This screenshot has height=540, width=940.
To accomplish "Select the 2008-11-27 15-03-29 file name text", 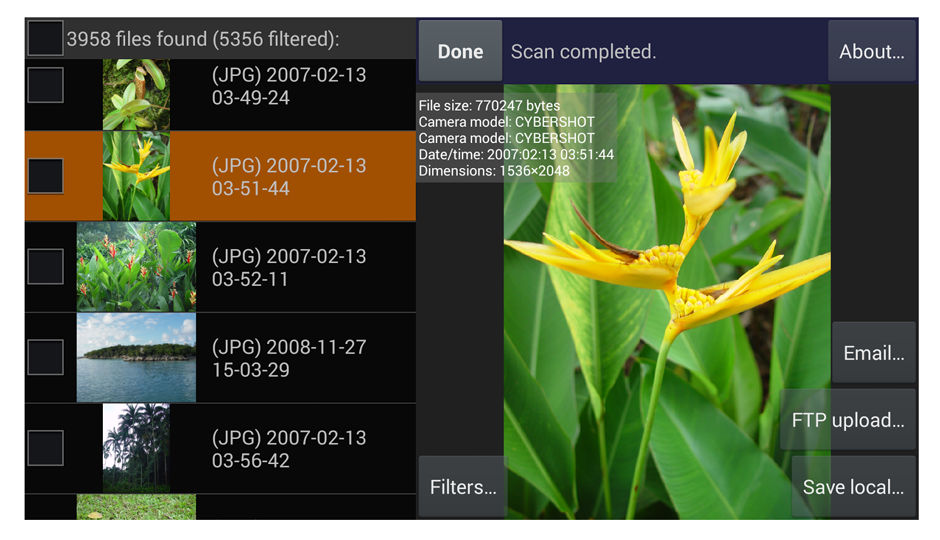I will (289, 358).
